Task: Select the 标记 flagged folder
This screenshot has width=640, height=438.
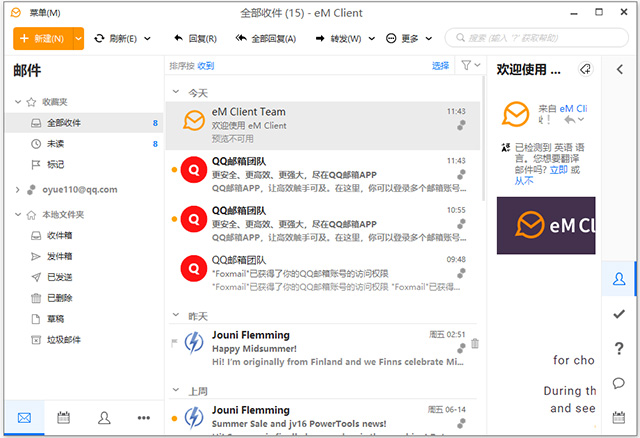Action: (x=84, y=165)
